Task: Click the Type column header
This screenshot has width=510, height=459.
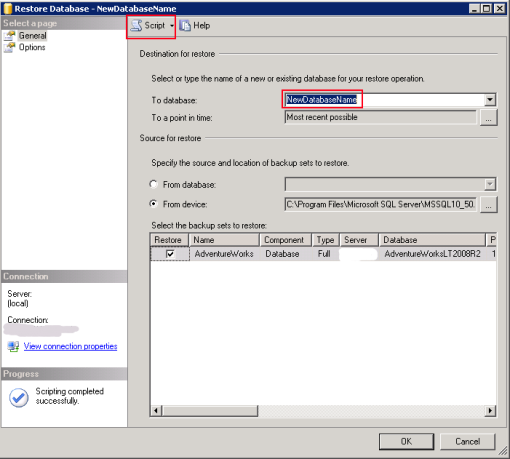Action: tap(326, 240)
